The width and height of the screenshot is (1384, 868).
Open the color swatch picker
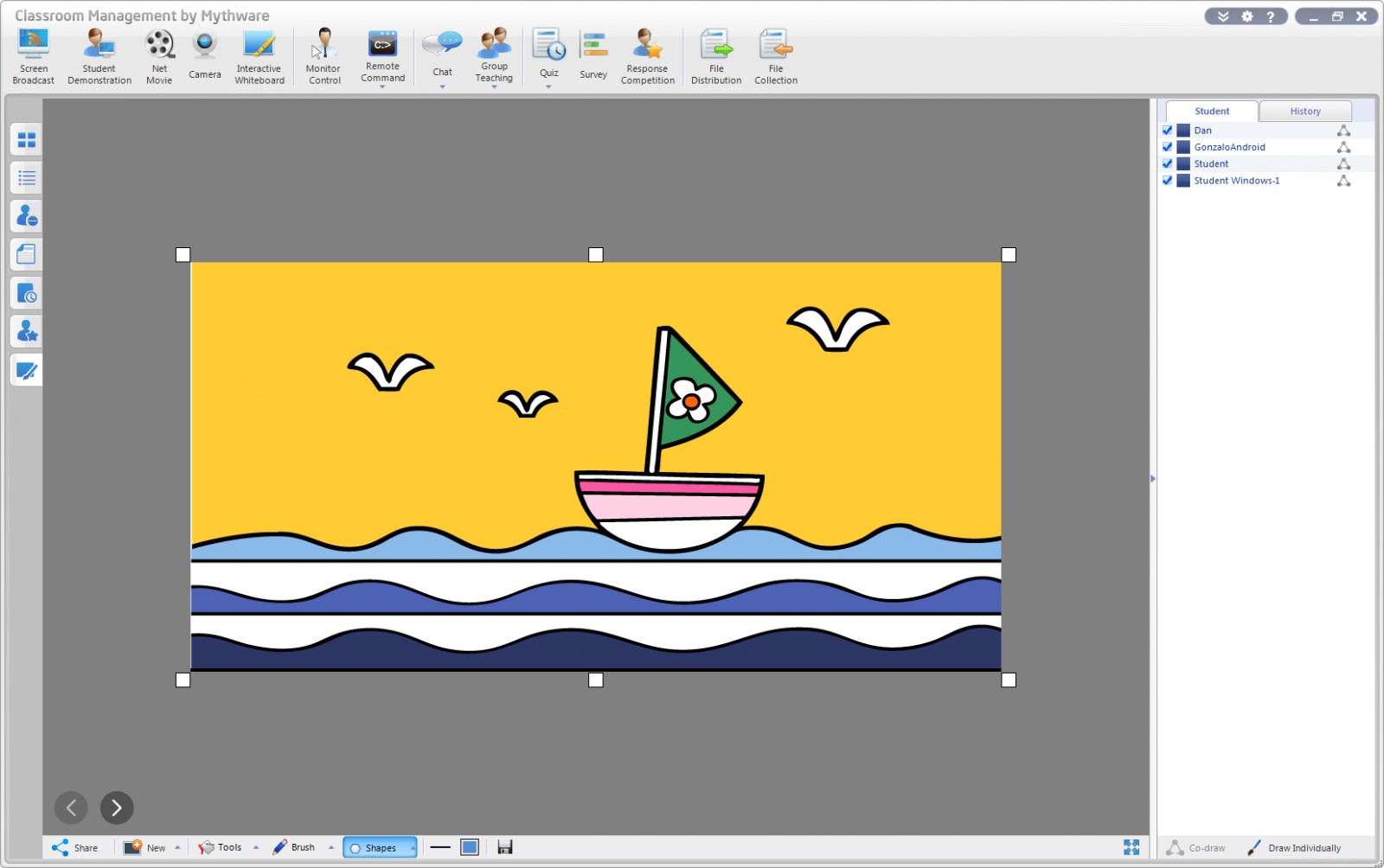[x=469, y=847]
